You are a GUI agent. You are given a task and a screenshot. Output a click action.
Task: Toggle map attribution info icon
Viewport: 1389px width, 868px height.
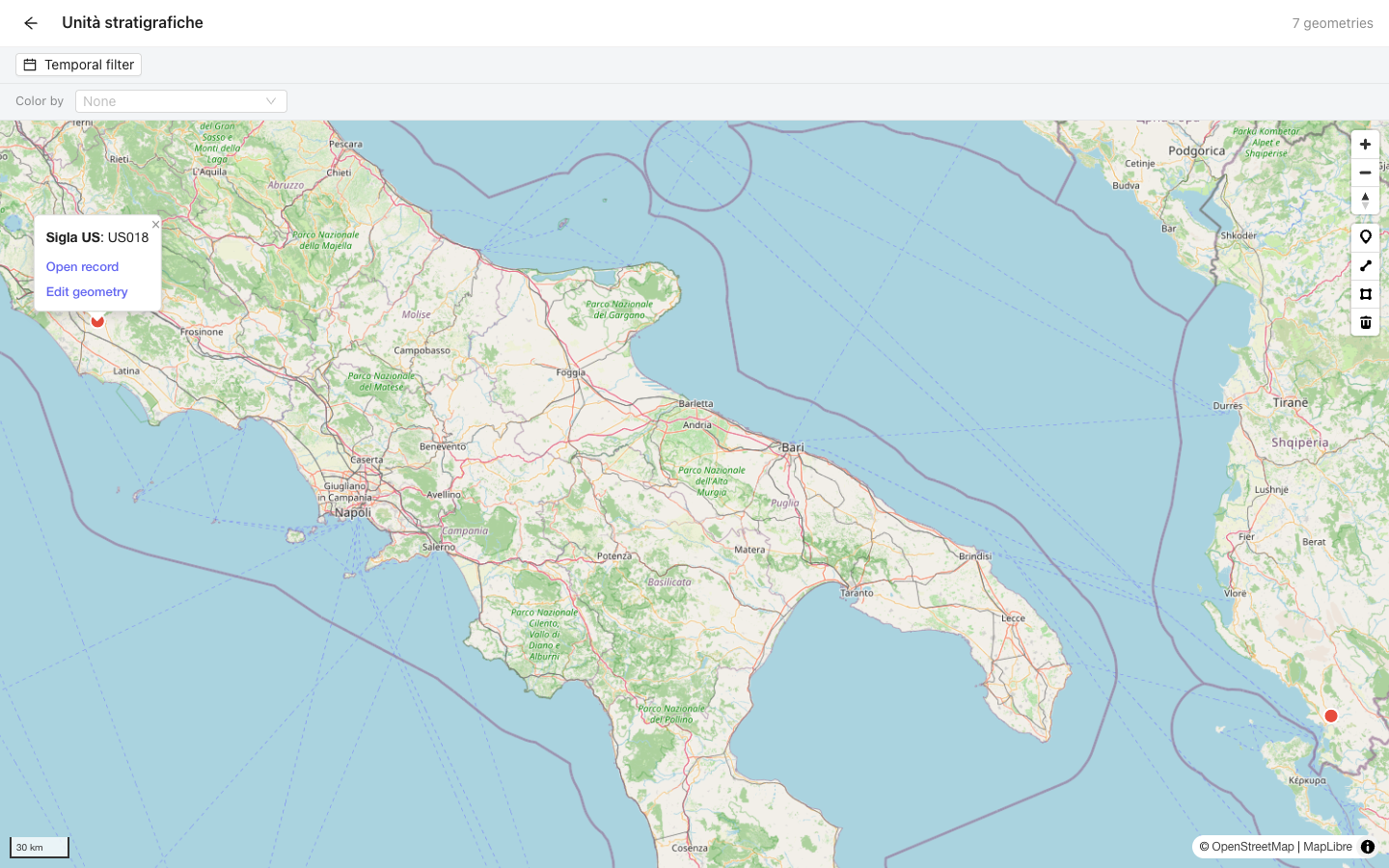tap(1368, 847)
